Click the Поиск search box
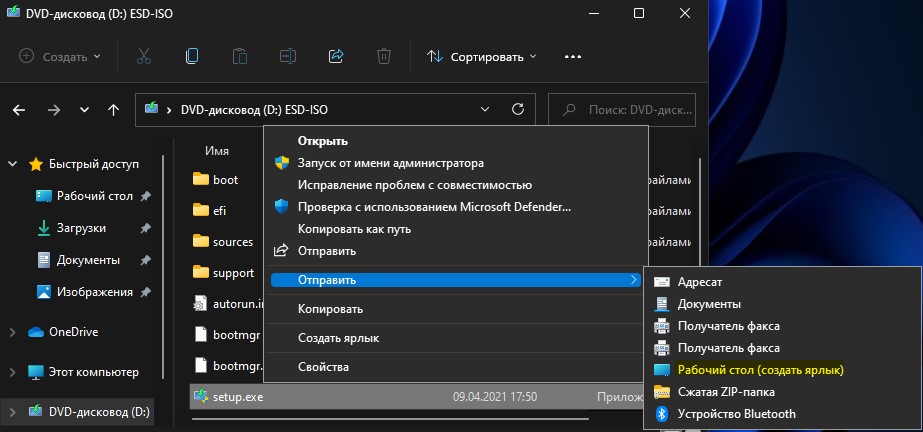This screenshot has height=432, width=923. (622, 109)
